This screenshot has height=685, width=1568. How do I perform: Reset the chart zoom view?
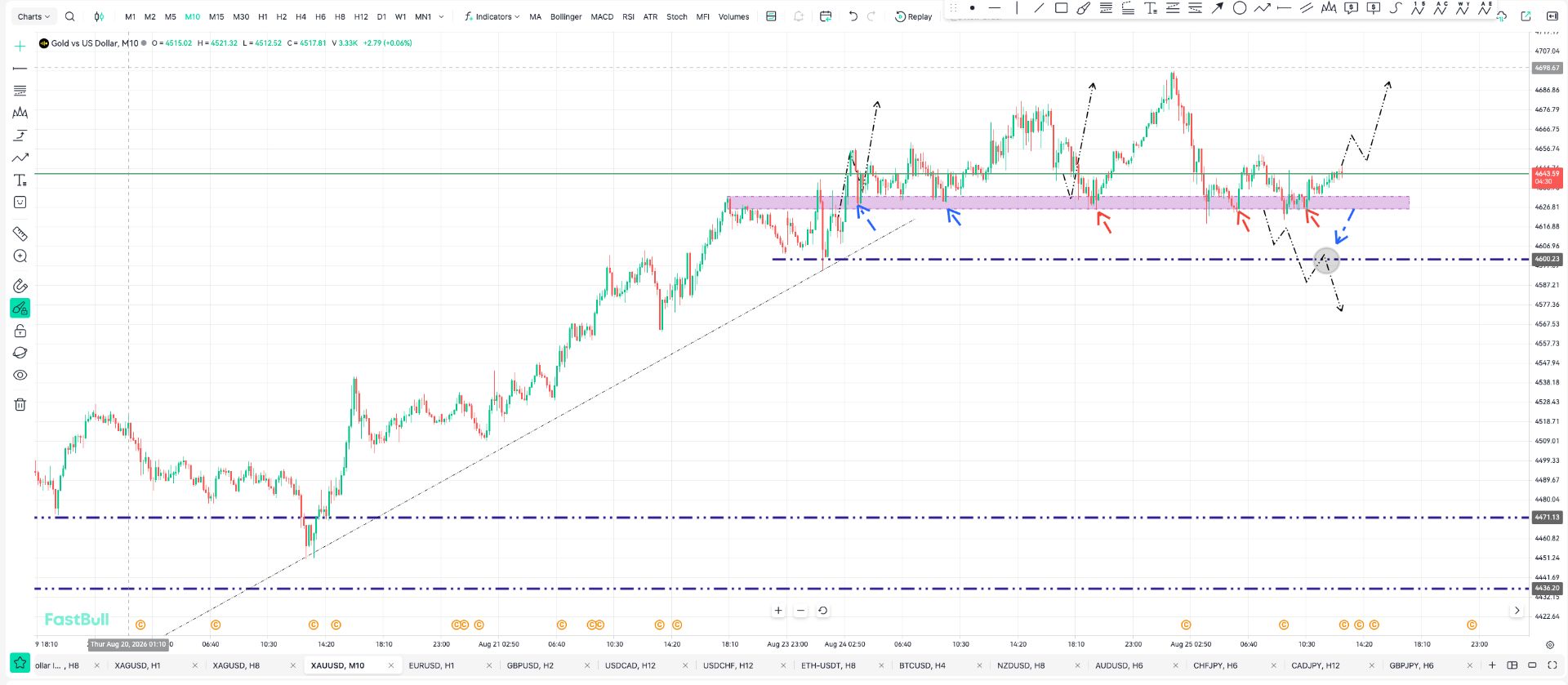pos(822,611)
